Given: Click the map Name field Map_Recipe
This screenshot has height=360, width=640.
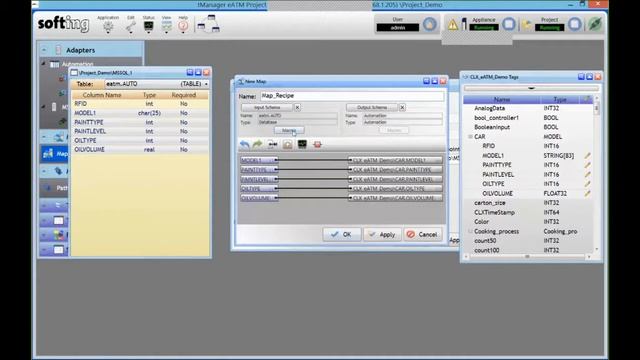Looking at the screenshot, I should [x=352, y=96].
